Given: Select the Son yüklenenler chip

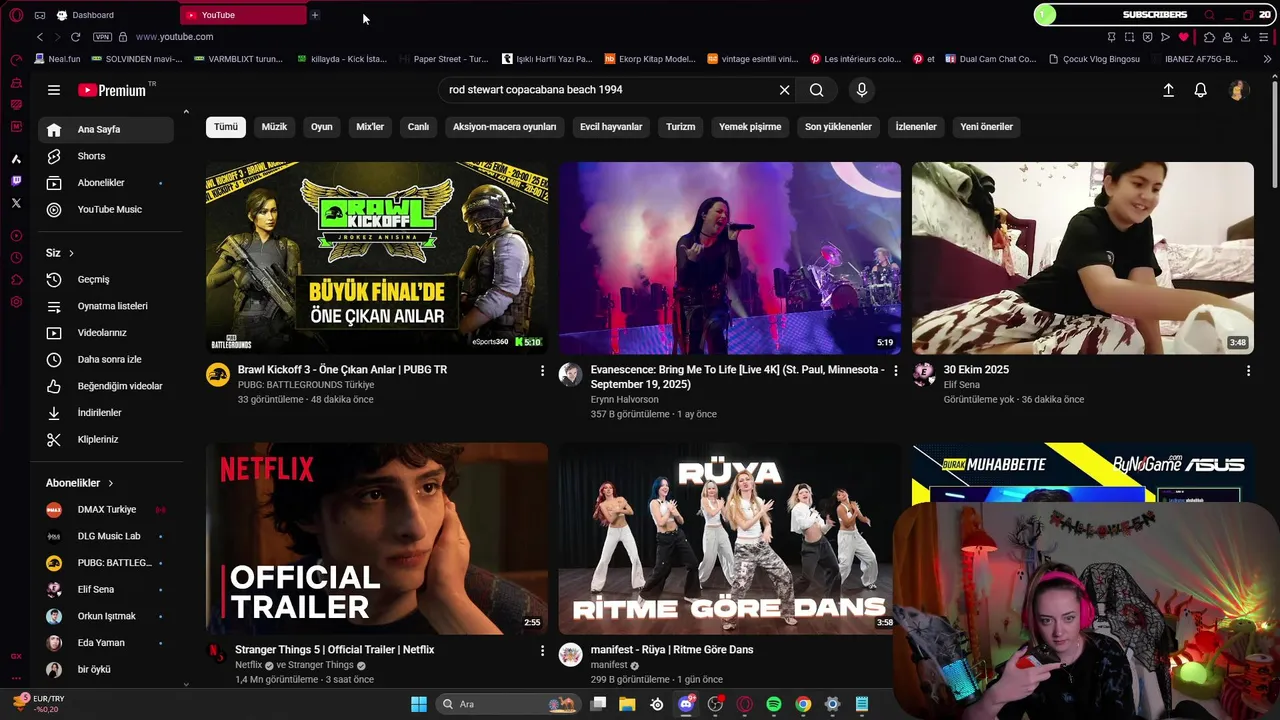Looking at the screenshot, I should (x=838, y=127).
